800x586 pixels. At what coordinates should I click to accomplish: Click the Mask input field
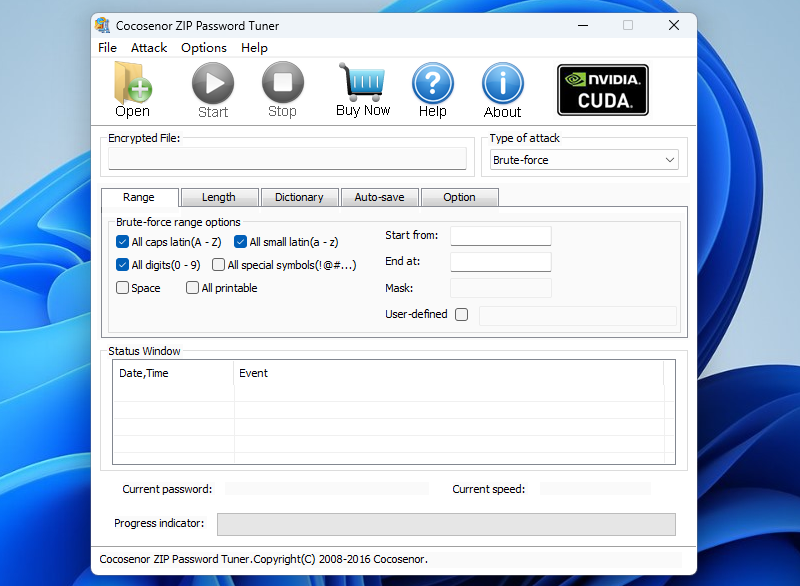pos(501,288)
